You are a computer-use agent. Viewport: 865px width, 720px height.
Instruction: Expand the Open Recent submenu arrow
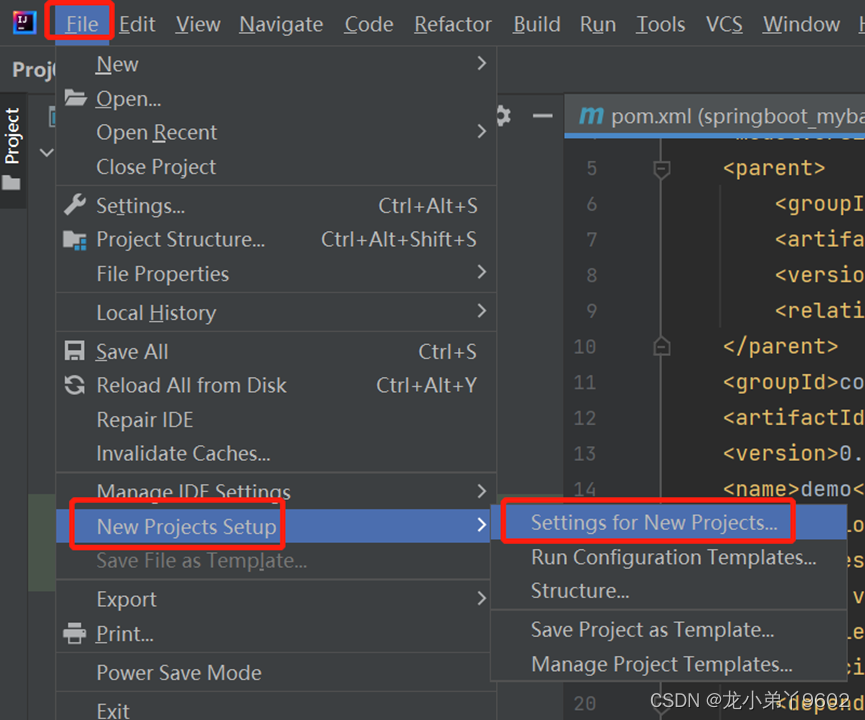tap(482, 131)
